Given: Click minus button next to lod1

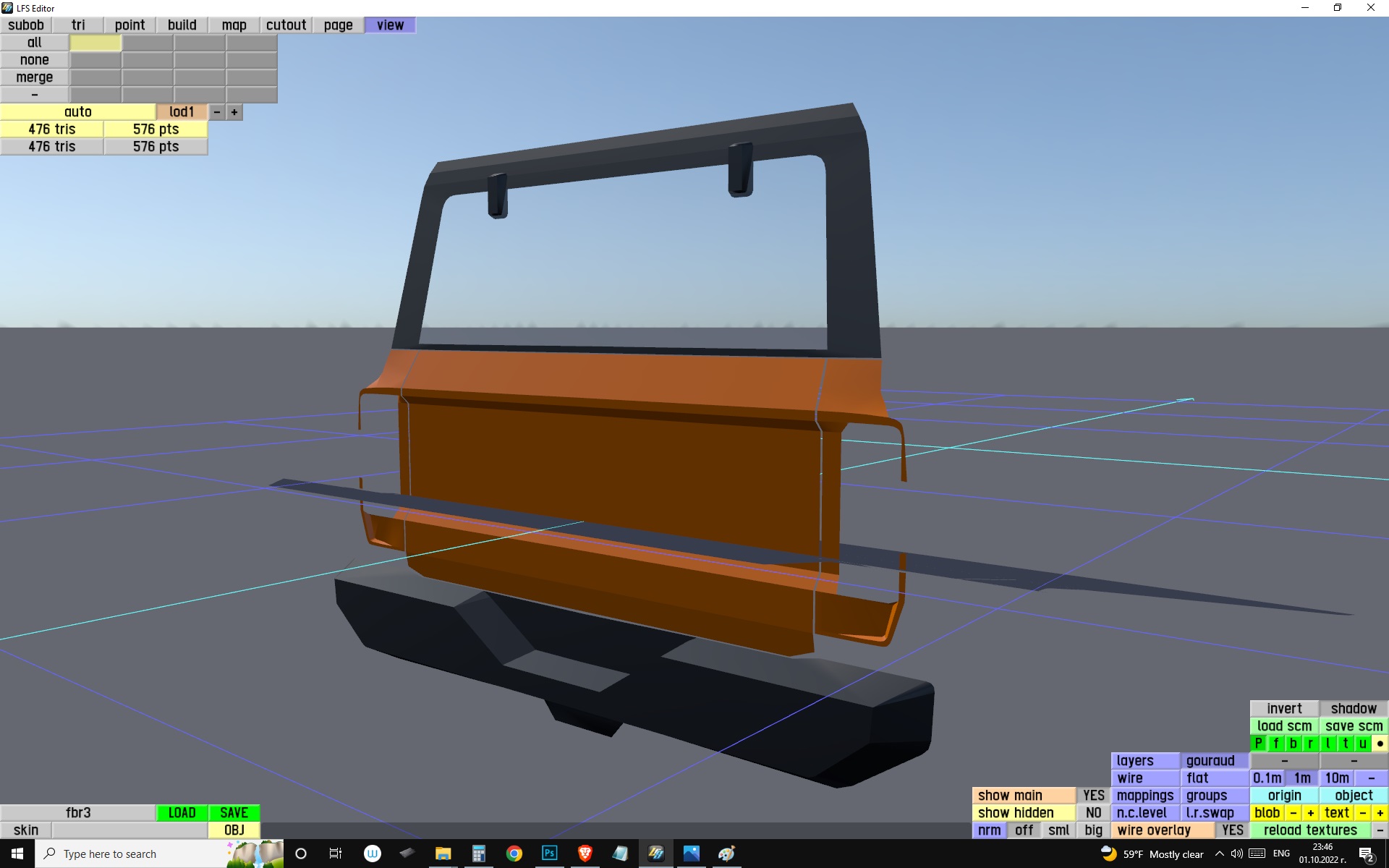Looking at the screenshot, I should [217, 112].
